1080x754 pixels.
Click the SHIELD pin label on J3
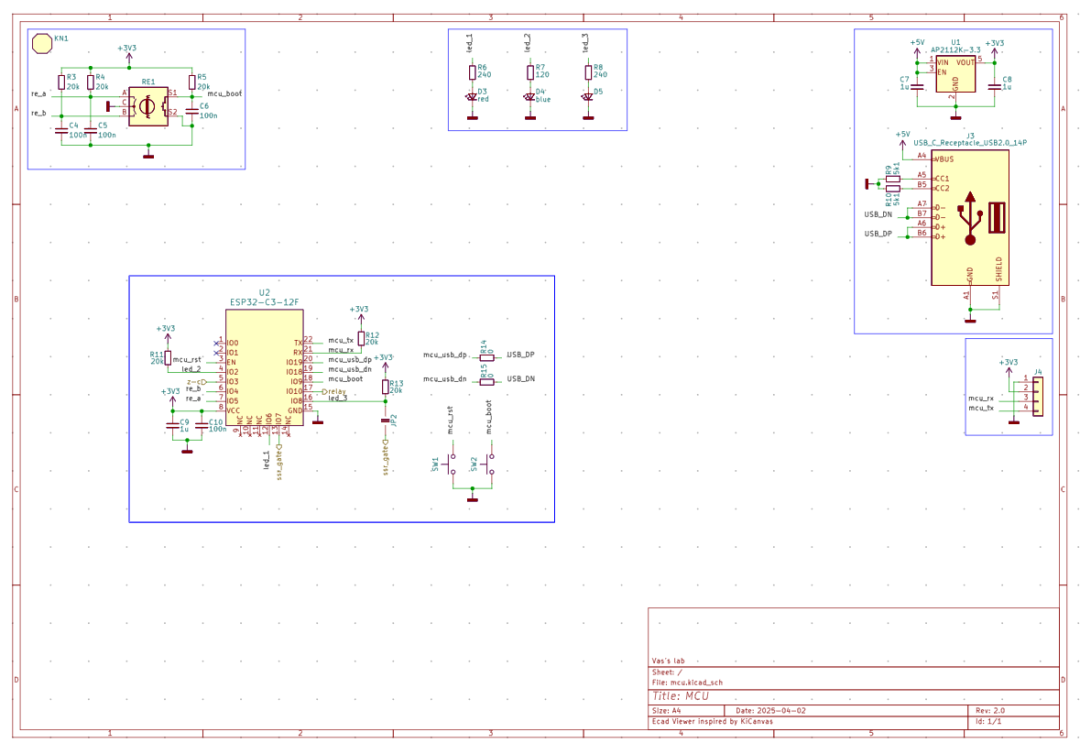[x=999, y=269]
